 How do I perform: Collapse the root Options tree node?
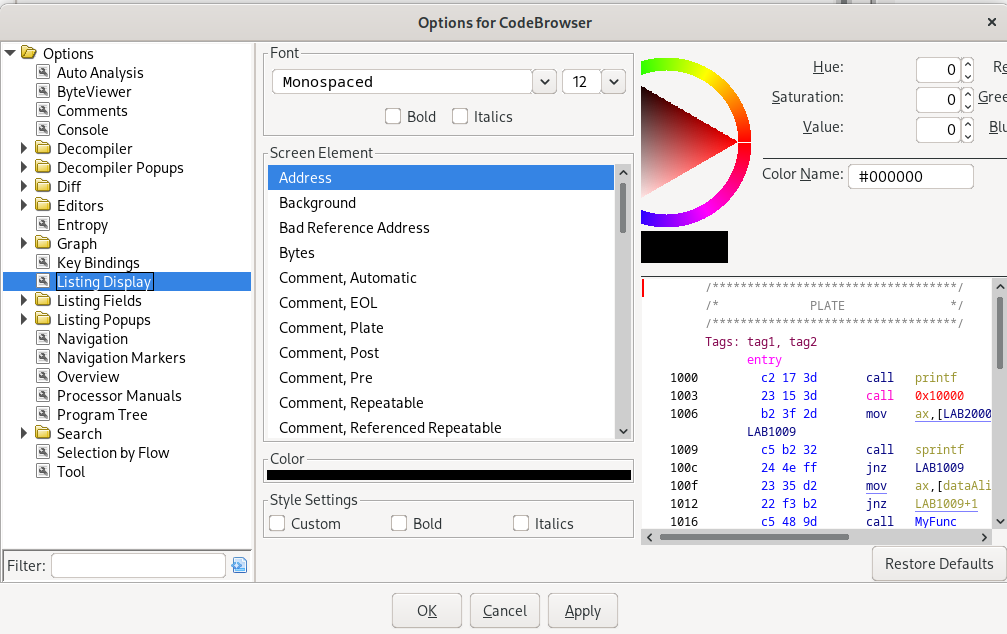click(x=10, y=53)
